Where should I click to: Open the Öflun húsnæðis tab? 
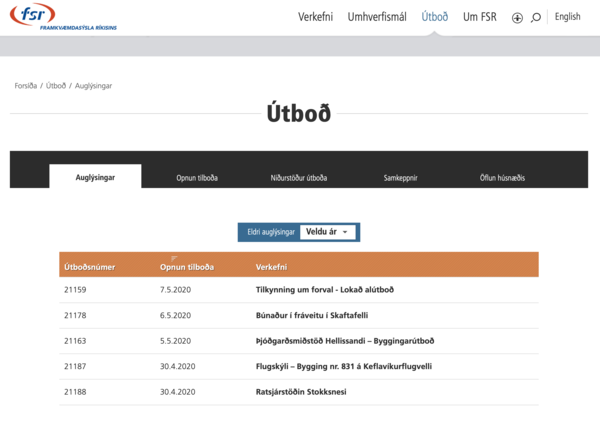[x=502, y=178]
